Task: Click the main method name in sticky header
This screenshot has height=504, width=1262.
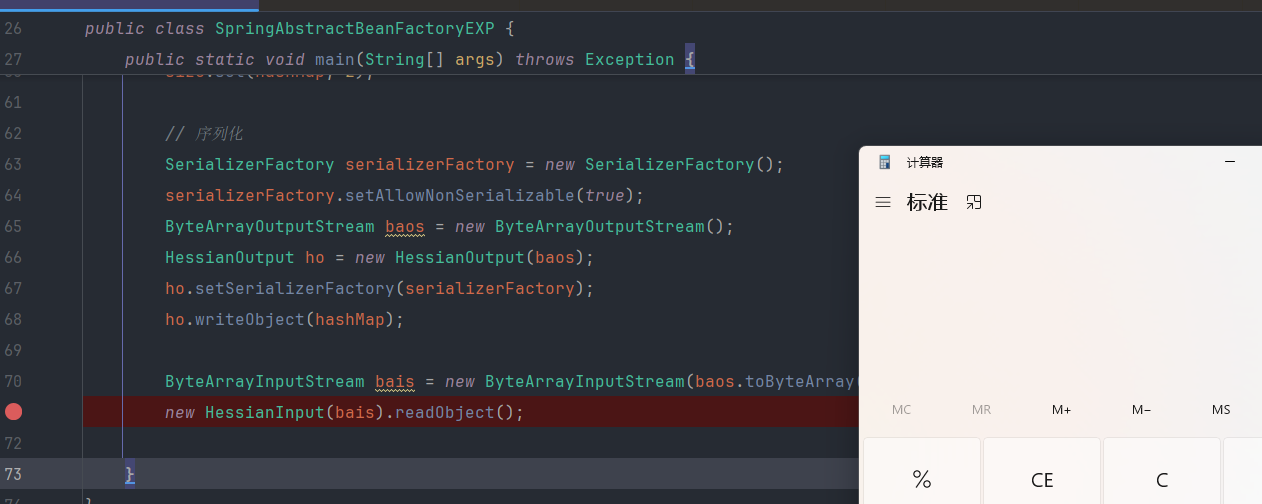Action: 335,59
